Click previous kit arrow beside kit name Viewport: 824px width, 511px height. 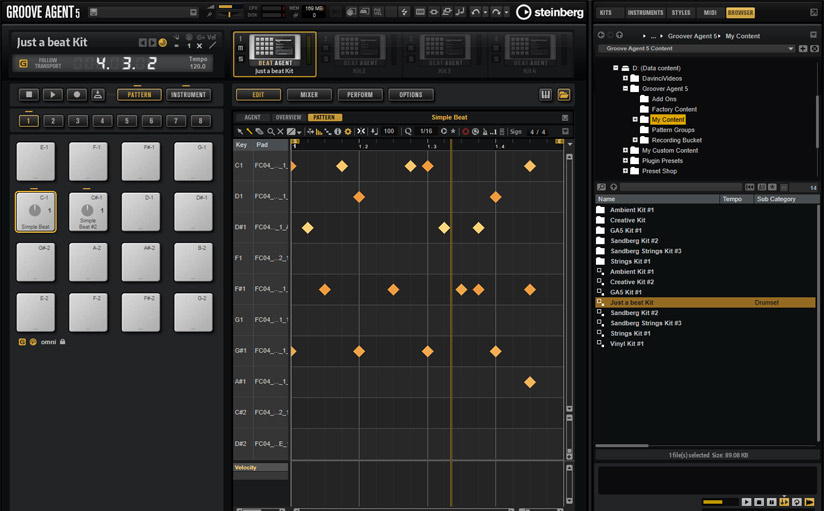coord(142,43)
